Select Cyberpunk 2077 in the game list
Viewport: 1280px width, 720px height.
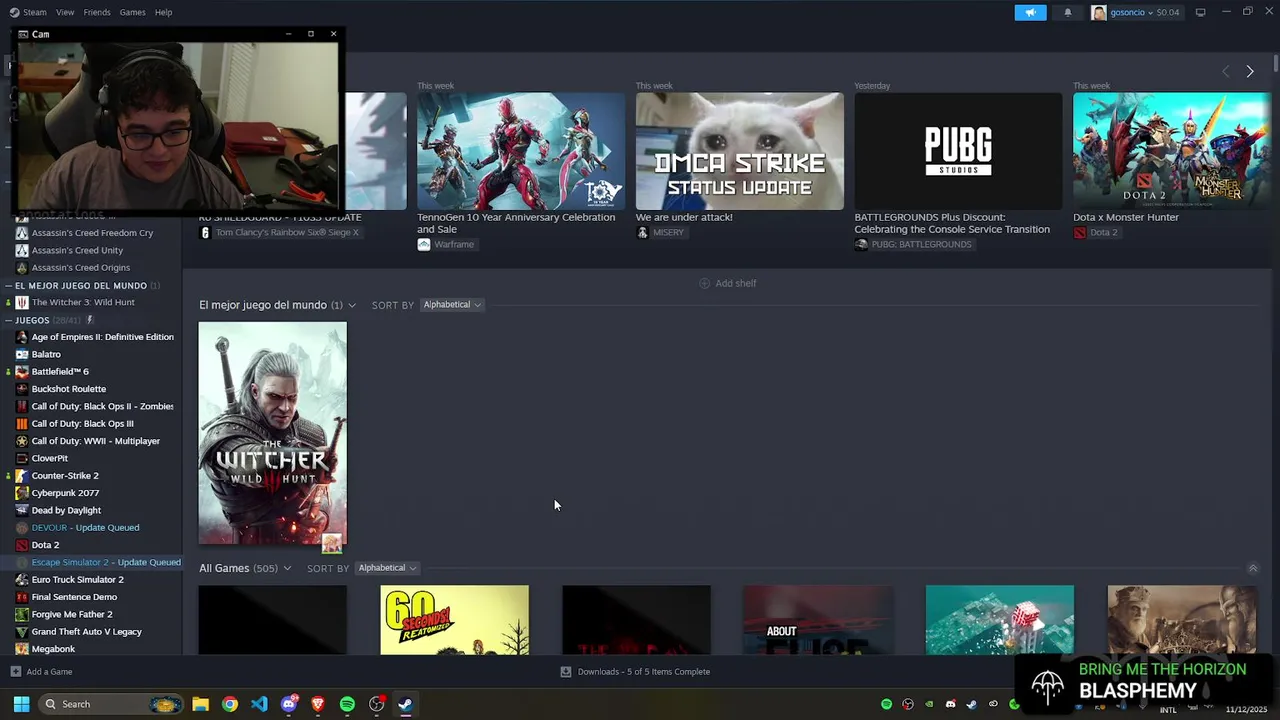65,493
